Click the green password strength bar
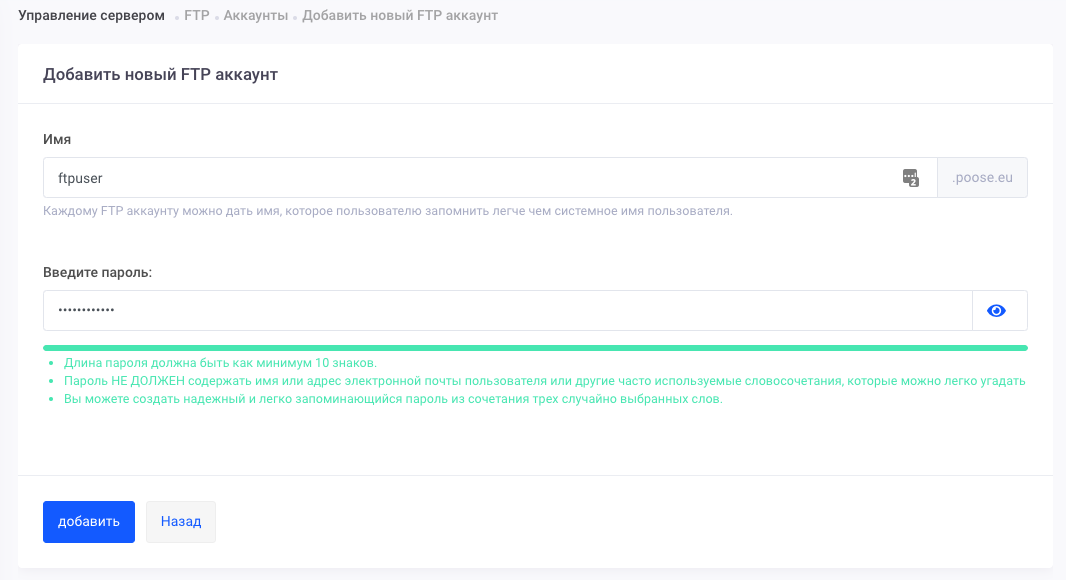This screenshot has height=580, width=1066. pyautogui.click(x=535, y=348)
